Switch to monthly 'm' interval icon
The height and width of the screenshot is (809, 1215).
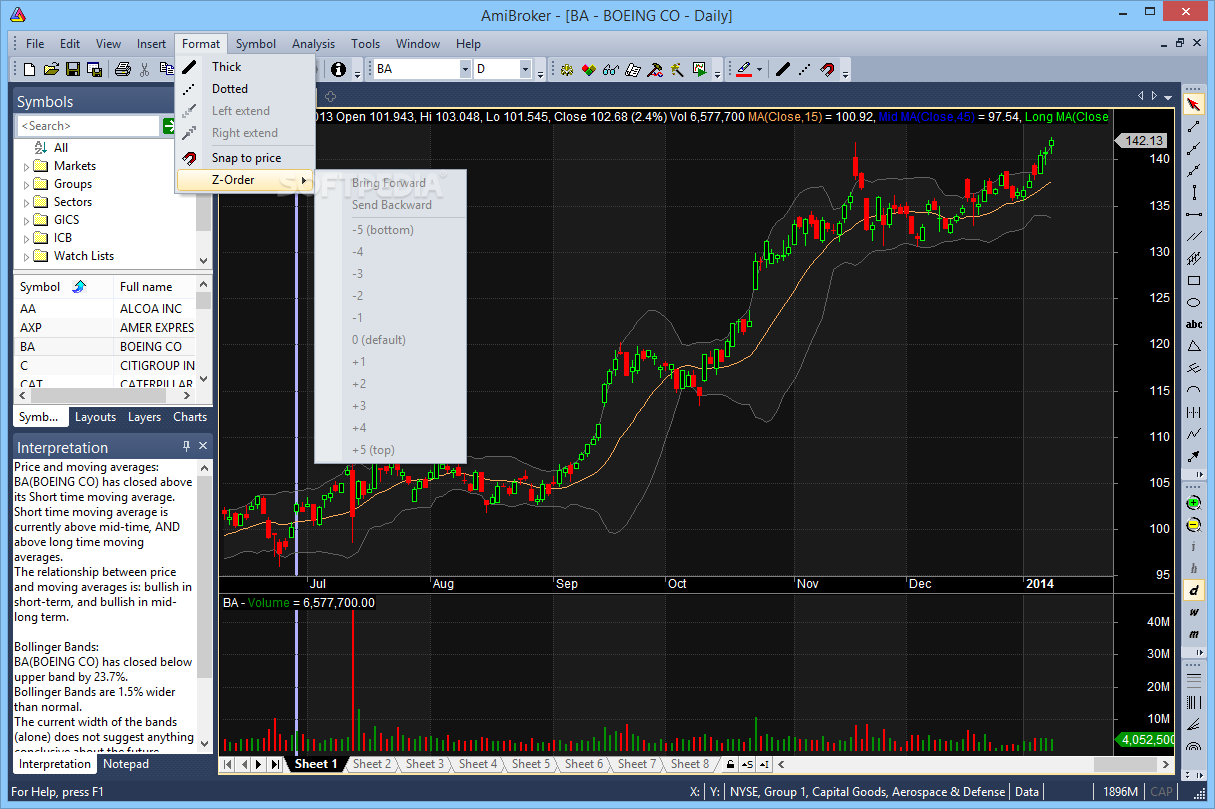point(1193,634)
